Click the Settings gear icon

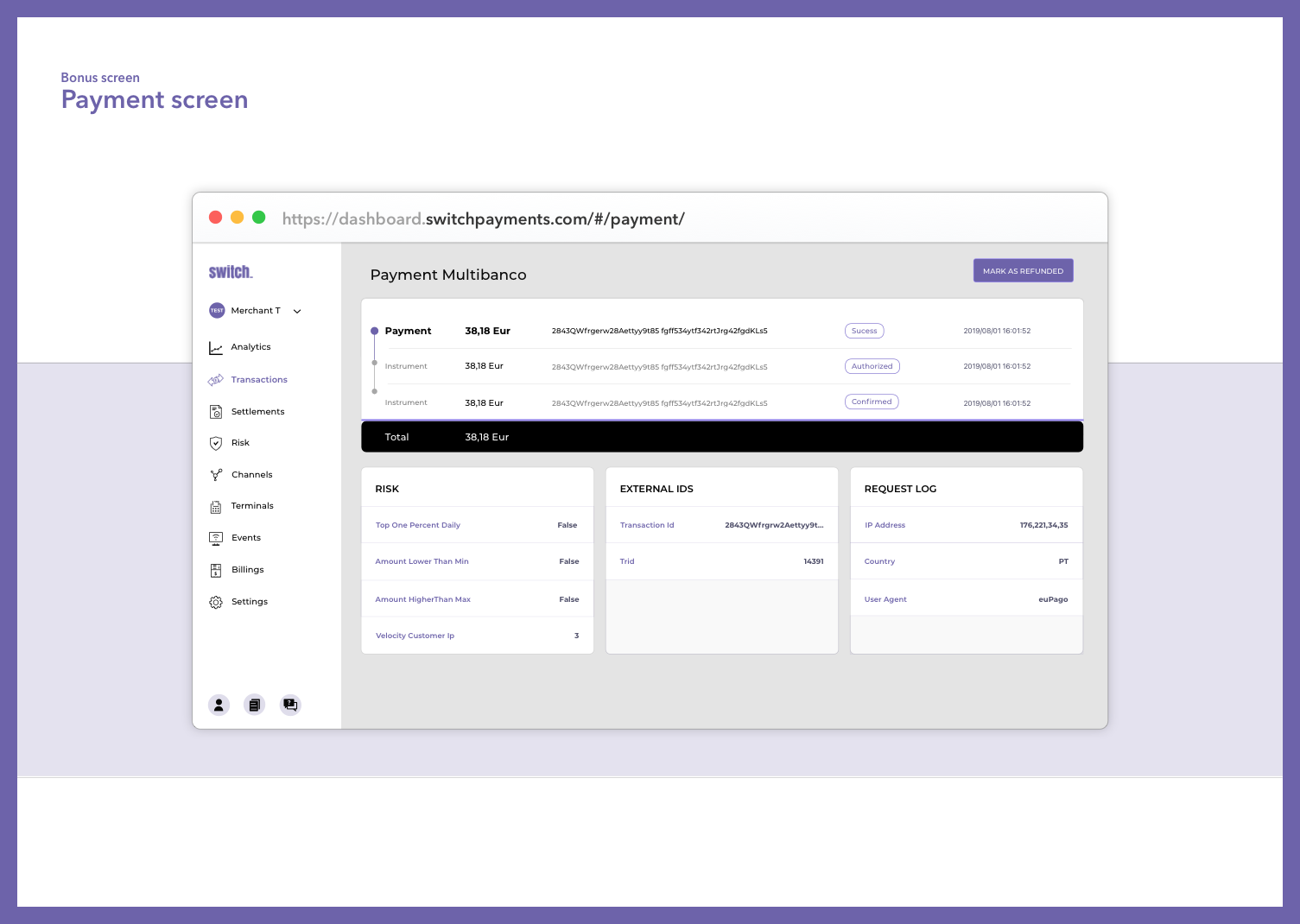pos(216,603)
